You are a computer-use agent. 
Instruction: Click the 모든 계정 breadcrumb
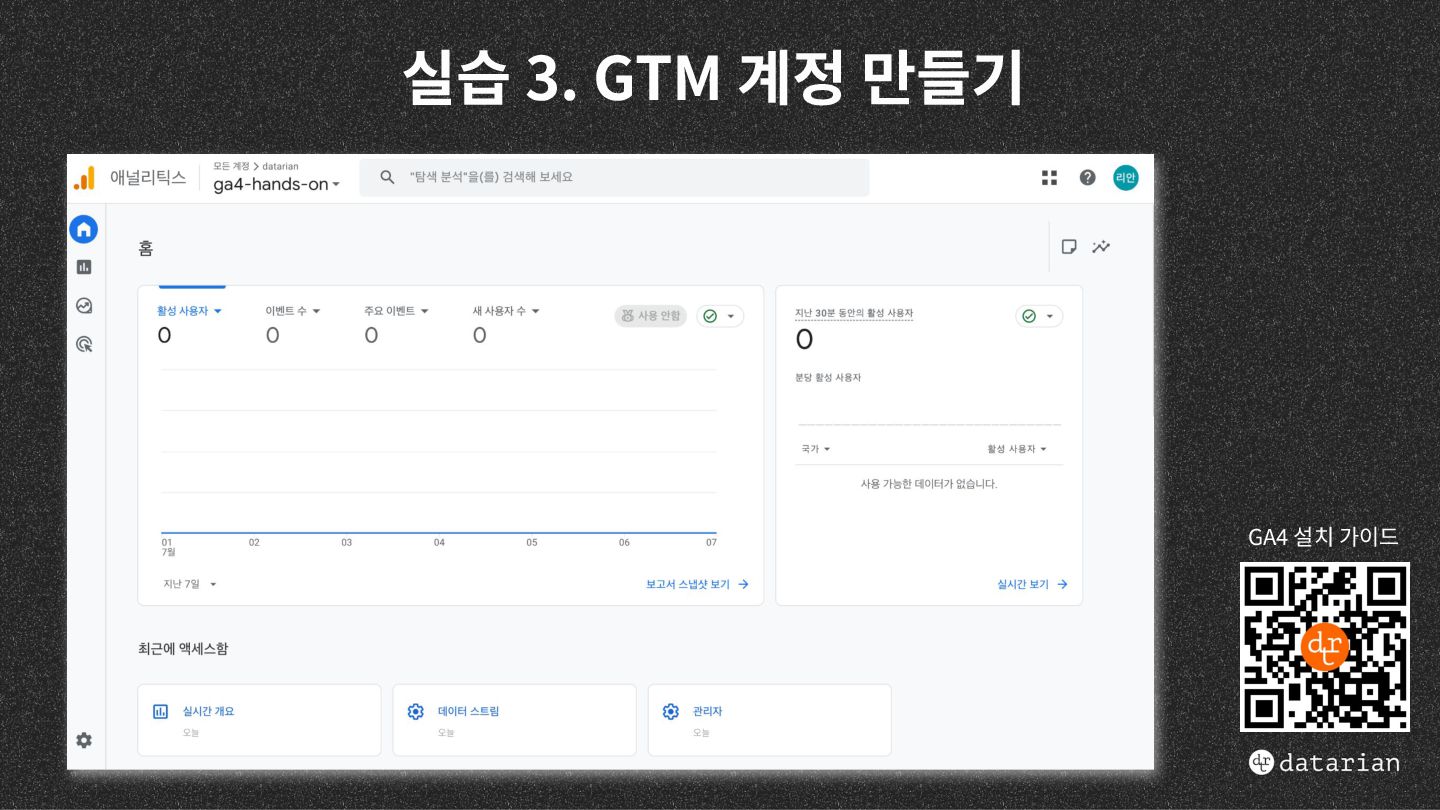pyautogui.click(x=231, y=166)
